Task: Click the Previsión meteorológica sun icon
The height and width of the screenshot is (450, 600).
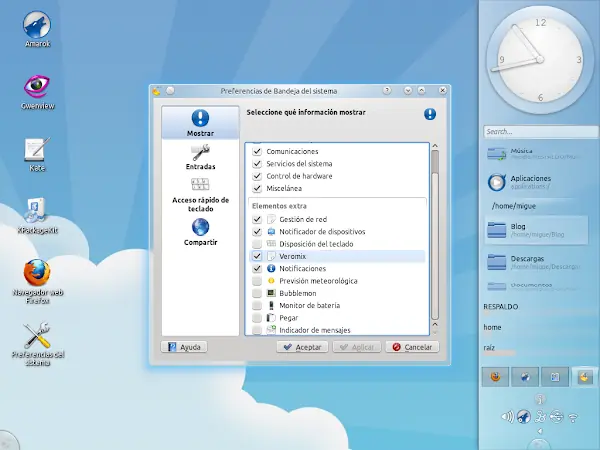Action: coord(271,281)
